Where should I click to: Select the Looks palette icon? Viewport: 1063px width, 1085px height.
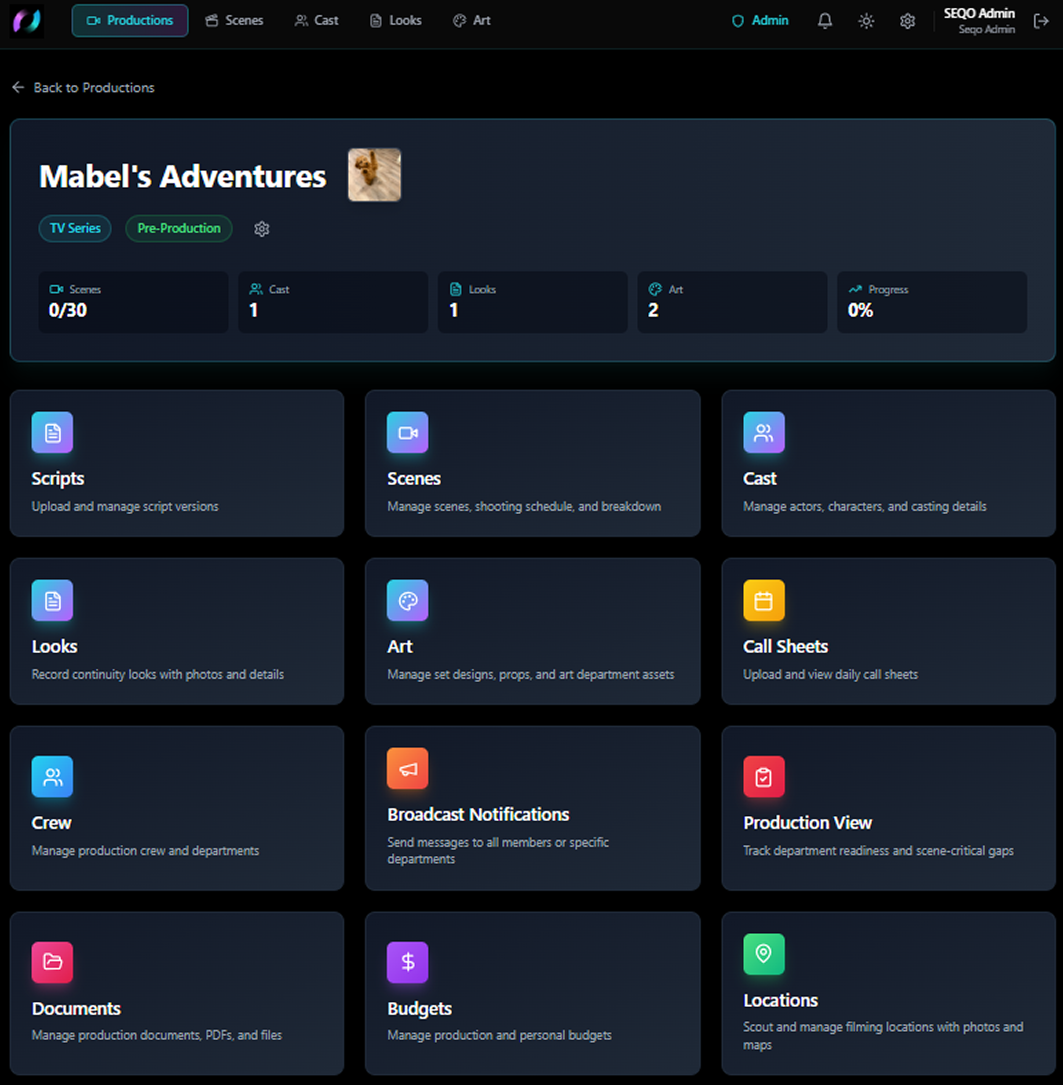[x=52, y=600]
